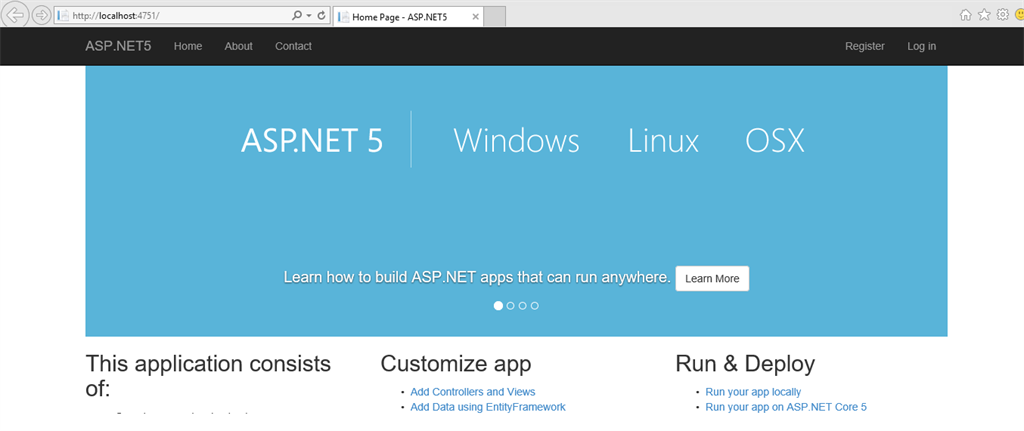Image resolution: width=1024 pixels, height=431 pixels.
Task: Close the Home Page tab
Action: 474,16
